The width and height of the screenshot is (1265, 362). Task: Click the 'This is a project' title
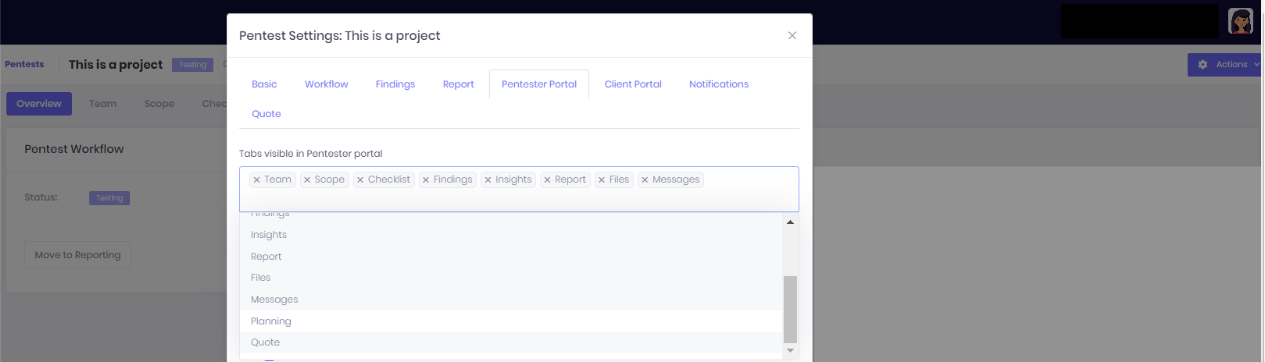[116, 65]
